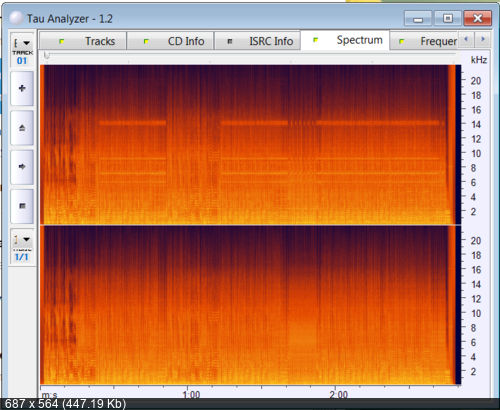The width and height of the screenshot is (500, 410).
Task: Switch to the Frequency tab
Action: tap(424, 41)
